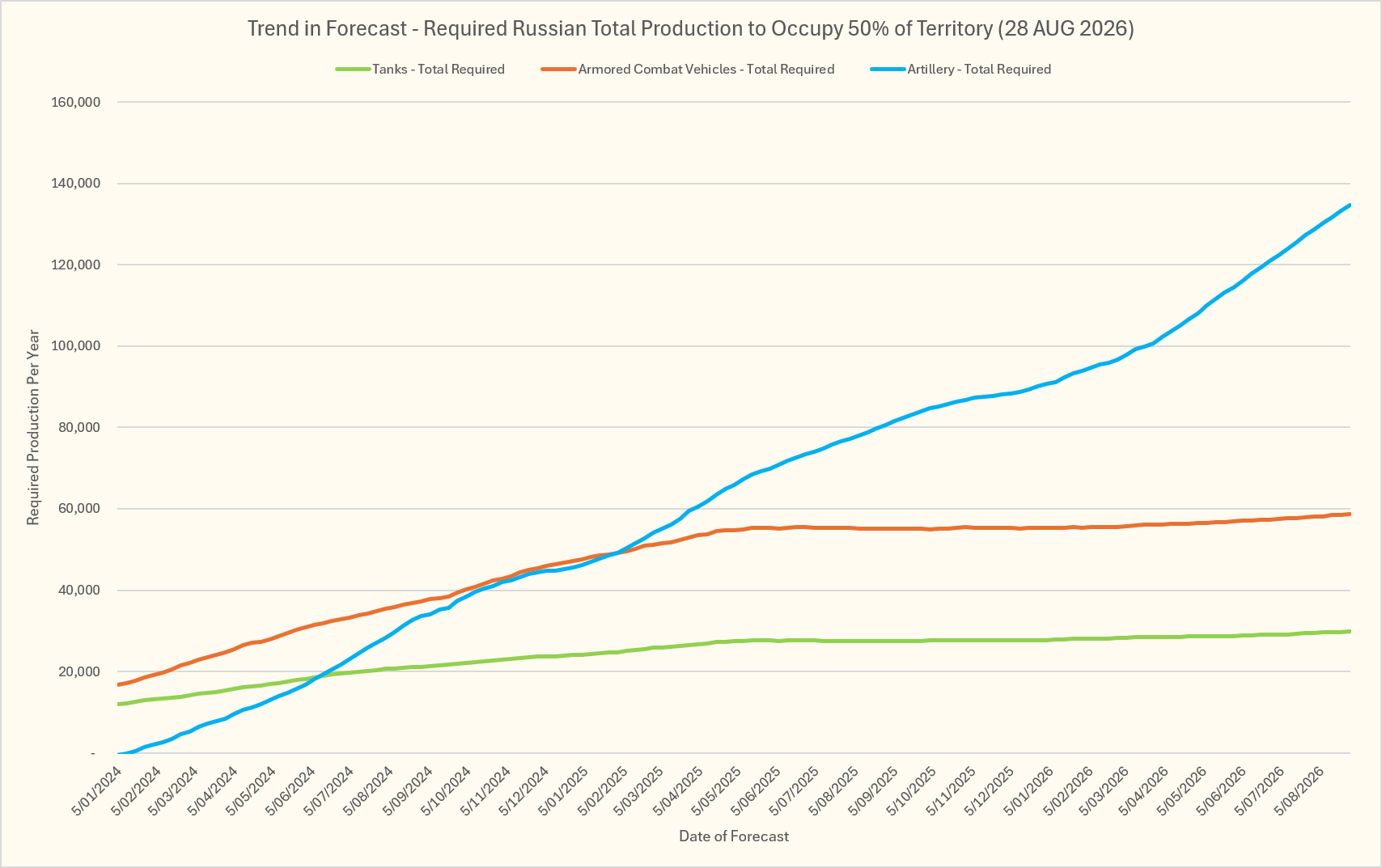Click the blue Artillery legend line swatch
Screen dimensions: 1382x868
click(x=888, y=70)
